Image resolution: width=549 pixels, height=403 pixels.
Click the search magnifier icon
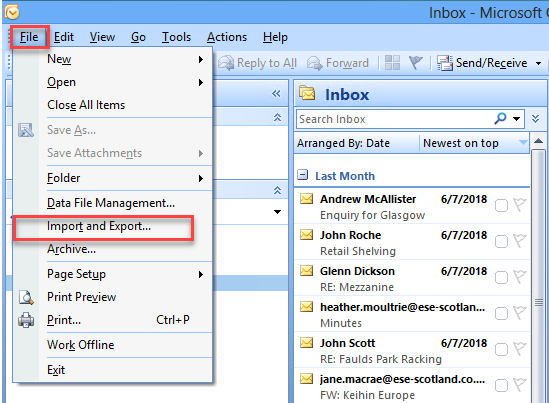point(500,118)
